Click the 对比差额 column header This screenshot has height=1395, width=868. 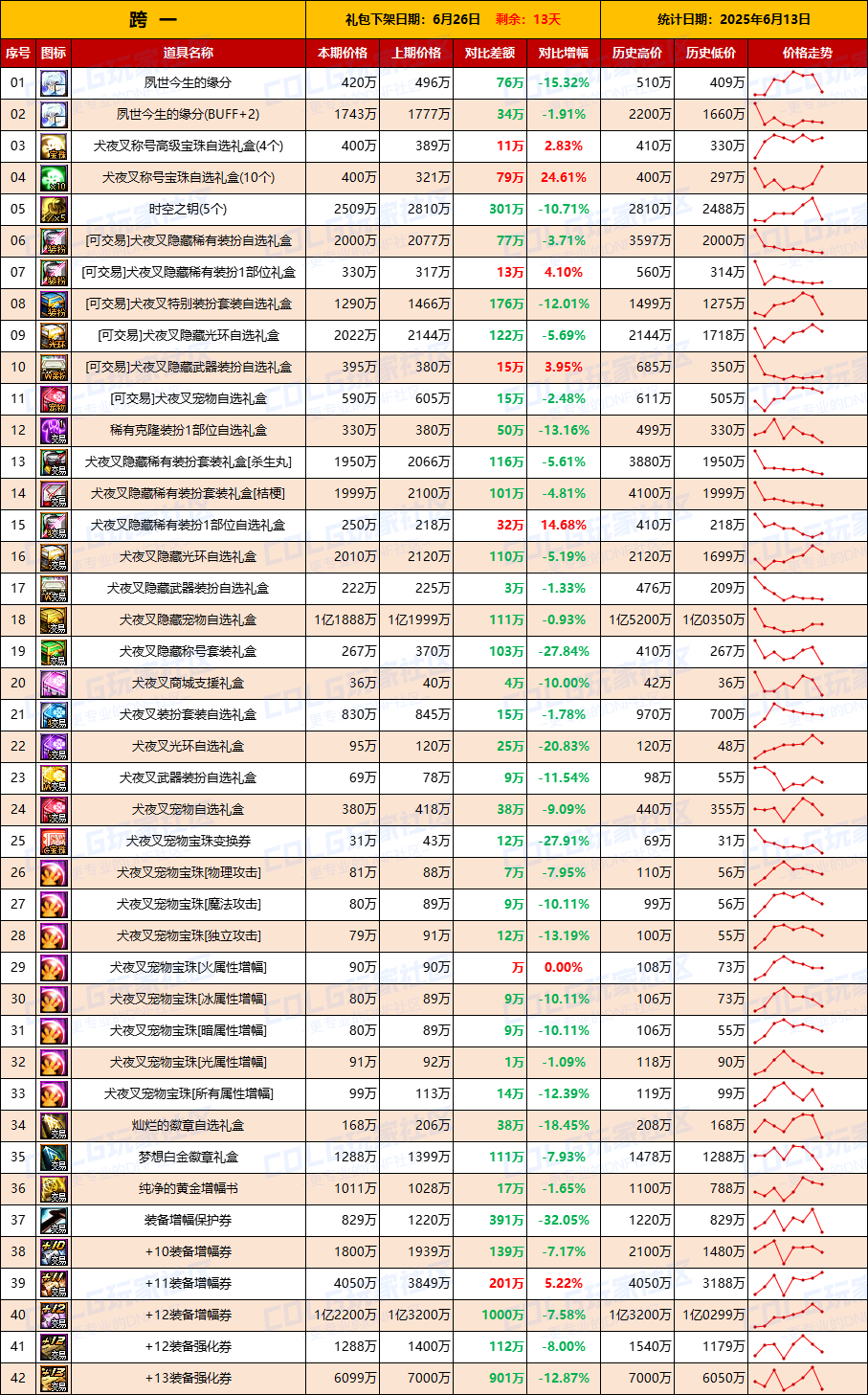(490, 53)
